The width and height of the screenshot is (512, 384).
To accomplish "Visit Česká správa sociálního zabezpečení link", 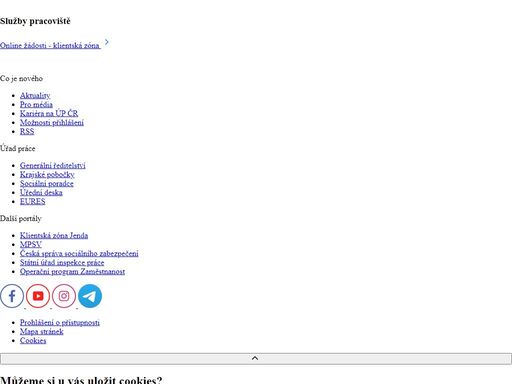I will [x=79, y=254].
